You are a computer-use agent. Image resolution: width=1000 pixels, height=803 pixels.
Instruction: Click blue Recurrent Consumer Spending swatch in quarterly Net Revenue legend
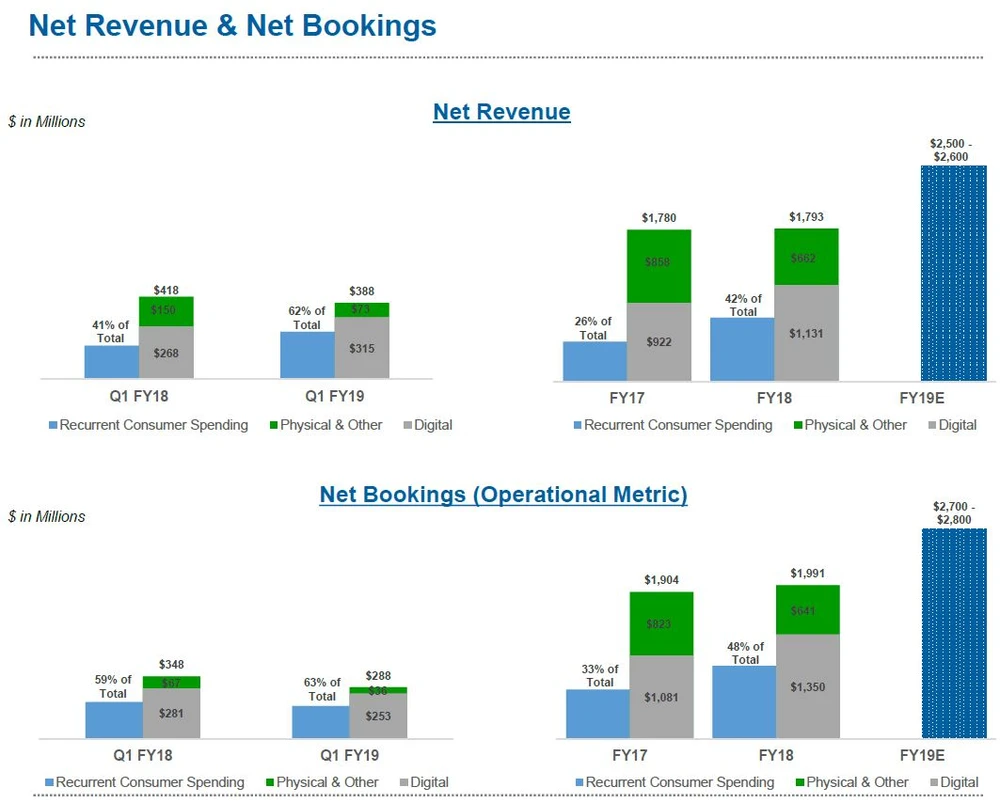click(x=53, y=426)
